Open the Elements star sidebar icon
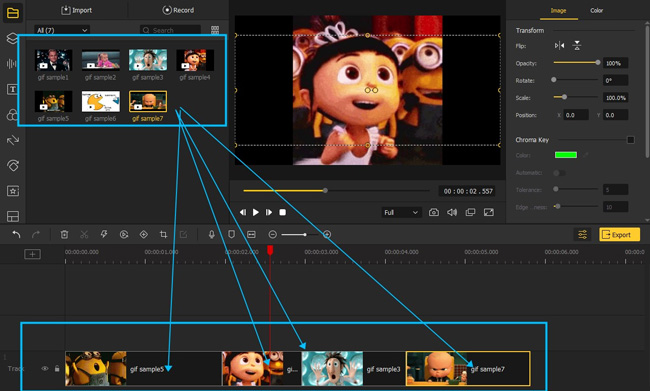 12,191
